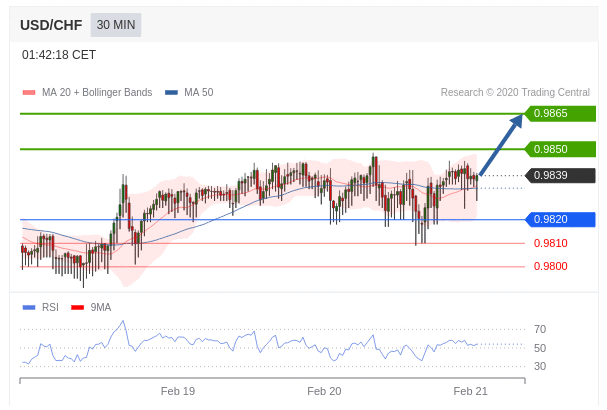Click the blue MA 50 legend swatch
This screenshot has height=410, width=607.
click(171, 93)
